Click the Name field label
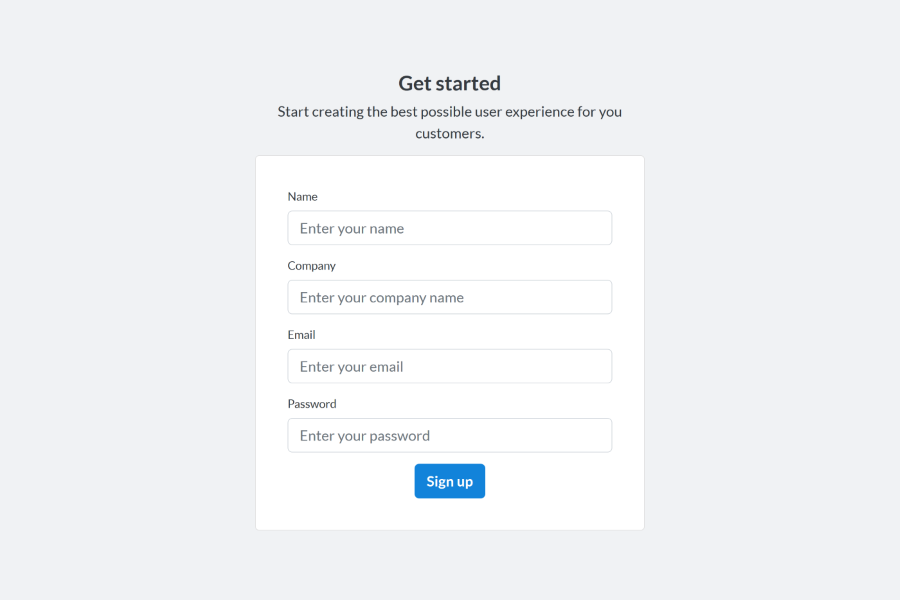 [x=302, y=196]
